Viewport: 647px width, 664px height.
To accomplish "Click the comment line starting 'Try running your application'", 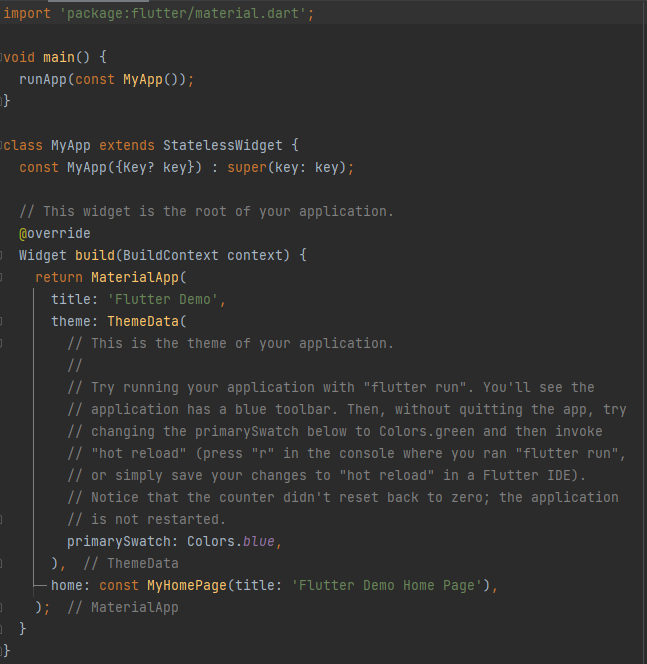I will 331,387.
